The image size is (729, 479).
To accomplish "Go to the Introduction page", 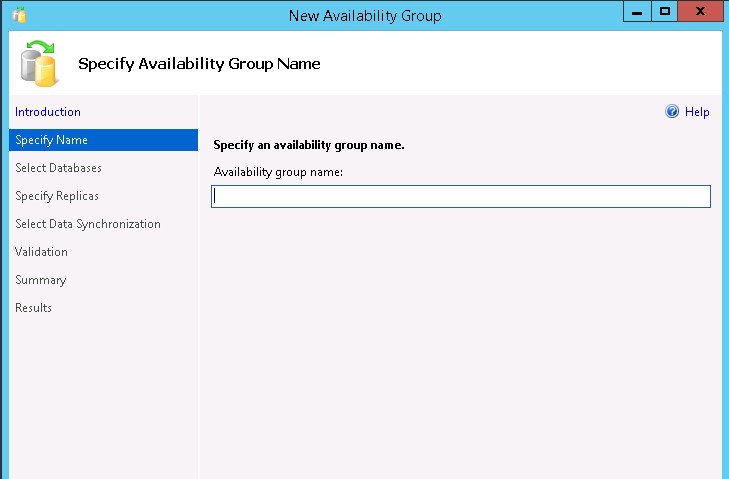I will (47, 112).
